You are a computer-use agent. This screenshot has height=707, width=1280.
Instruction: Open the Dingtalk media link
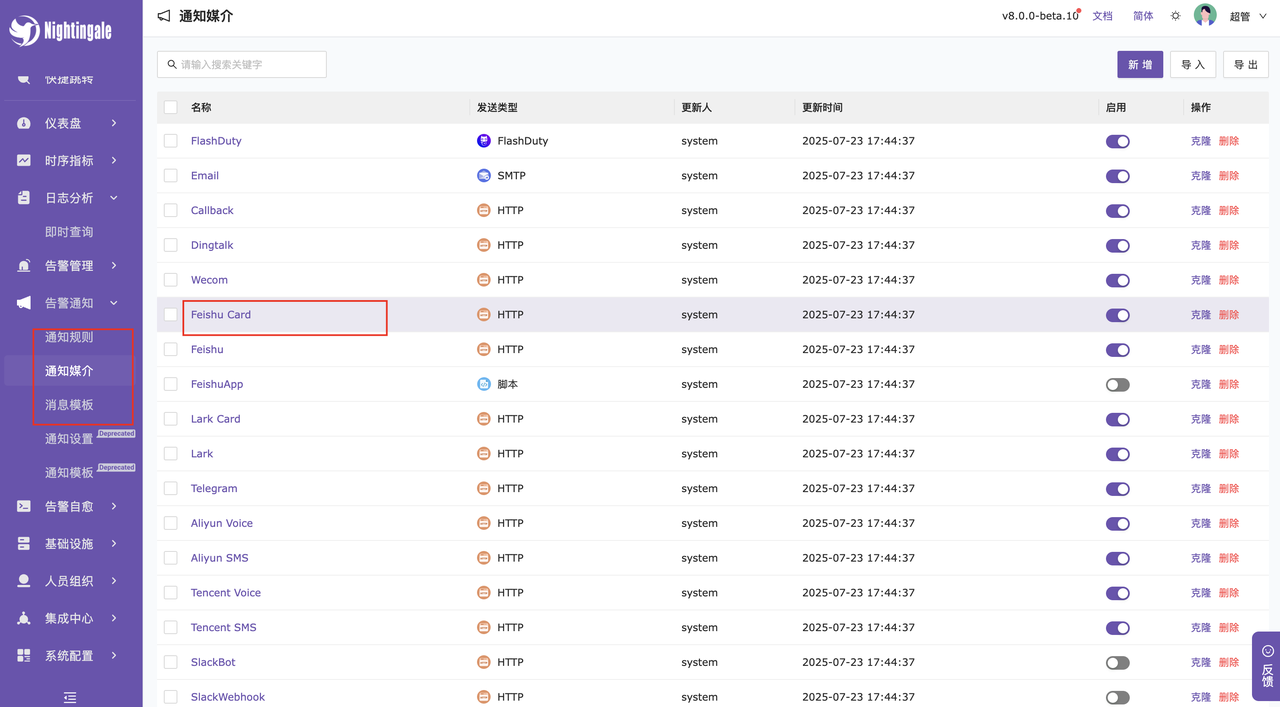point(212,245)
